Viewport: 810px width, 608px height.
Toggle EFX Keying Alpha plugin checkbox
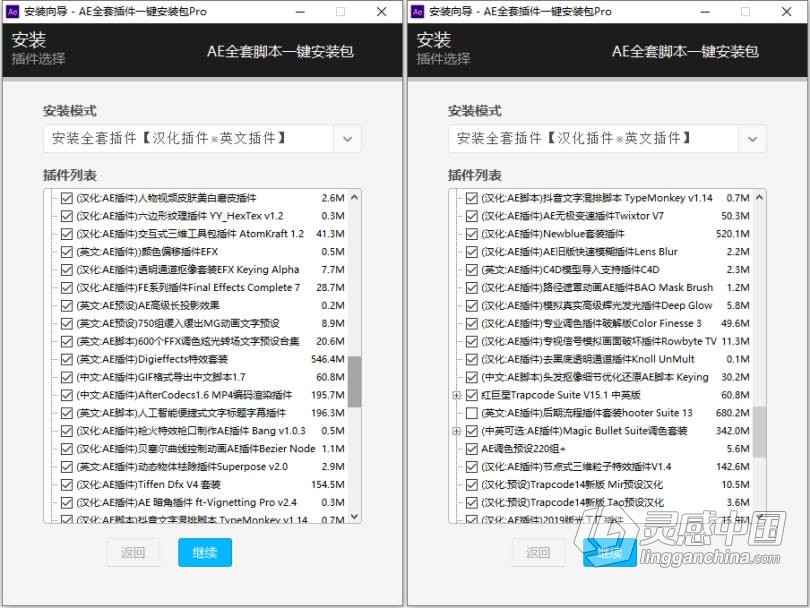click(x=67, y=270)
